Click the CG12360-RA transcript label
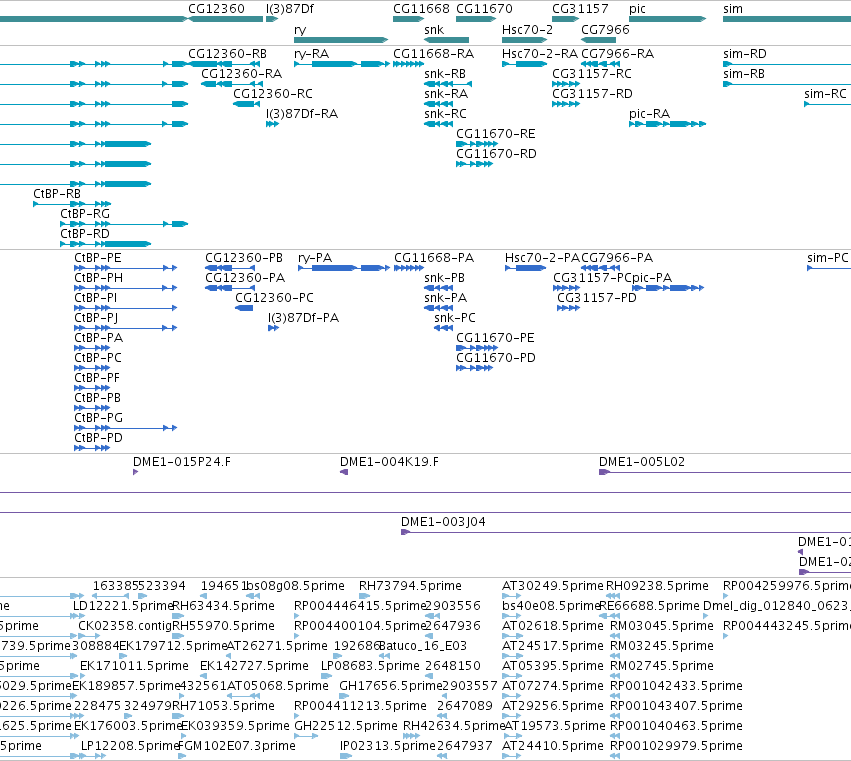 pos(242,74)
